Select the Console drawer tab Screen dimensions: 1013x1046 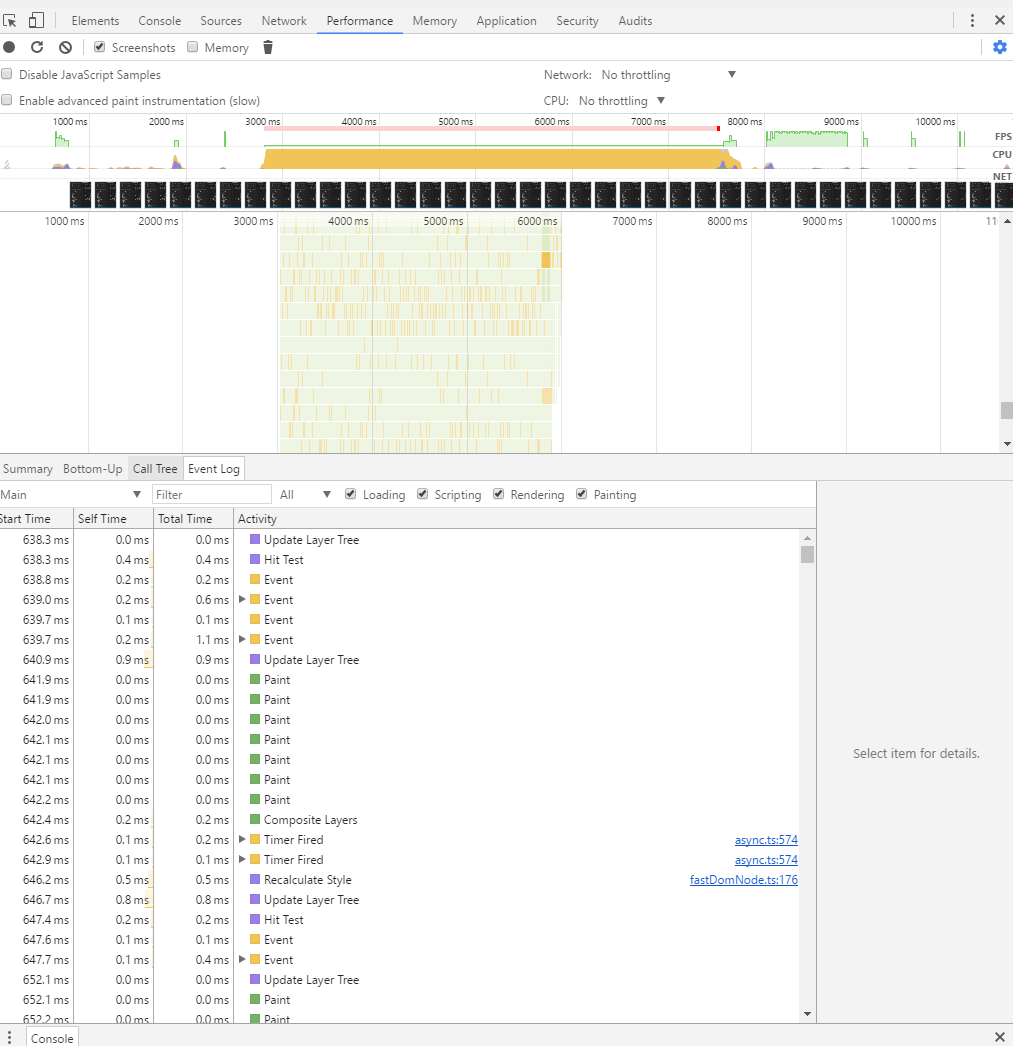coord(52,1037)
